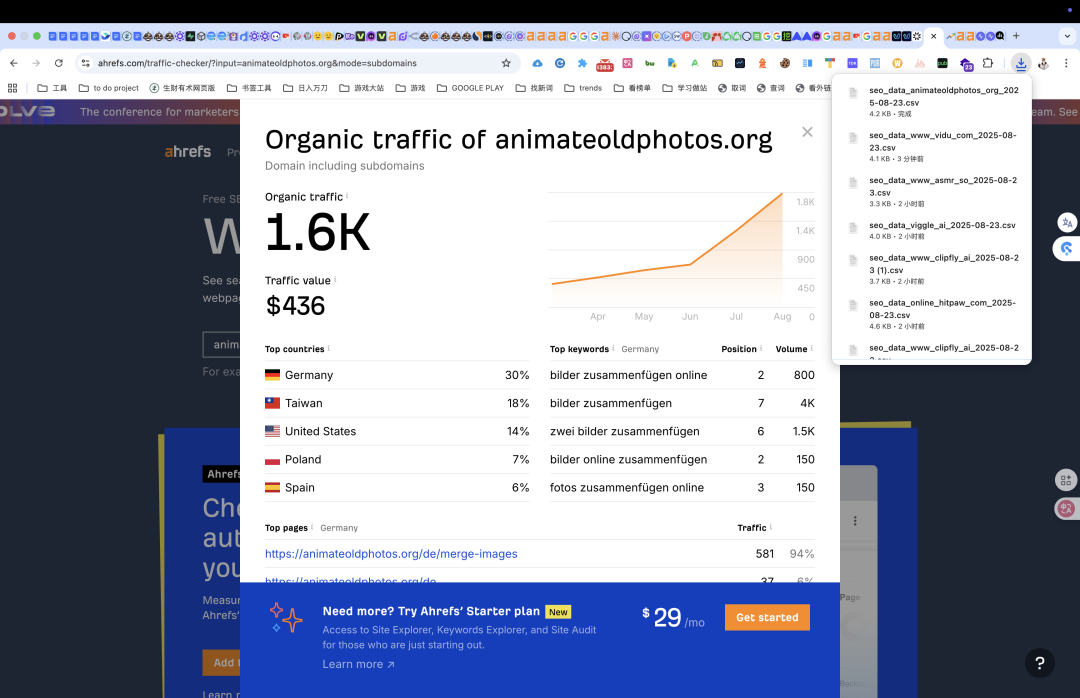The height and width of the screenshot is (698, 1080).
Task: Open the bookmarks bar apps grid
Action: point(12,88)
